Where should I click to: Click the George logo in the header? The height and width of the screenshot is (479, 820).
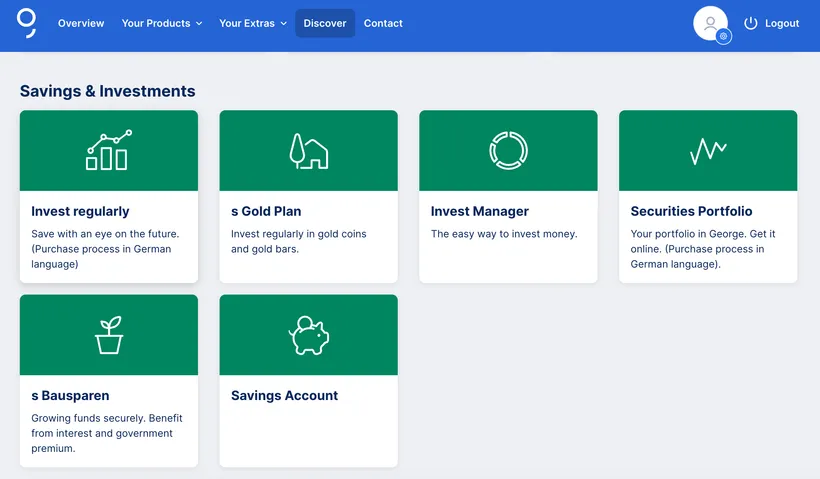click(27, 23)
